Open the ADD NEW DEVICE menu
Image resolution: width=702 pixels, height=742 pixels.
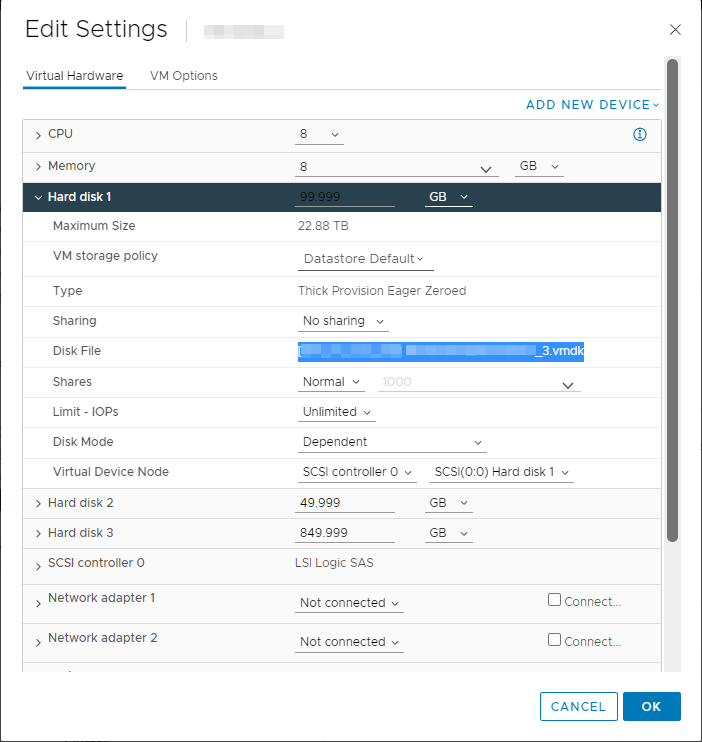592,105
